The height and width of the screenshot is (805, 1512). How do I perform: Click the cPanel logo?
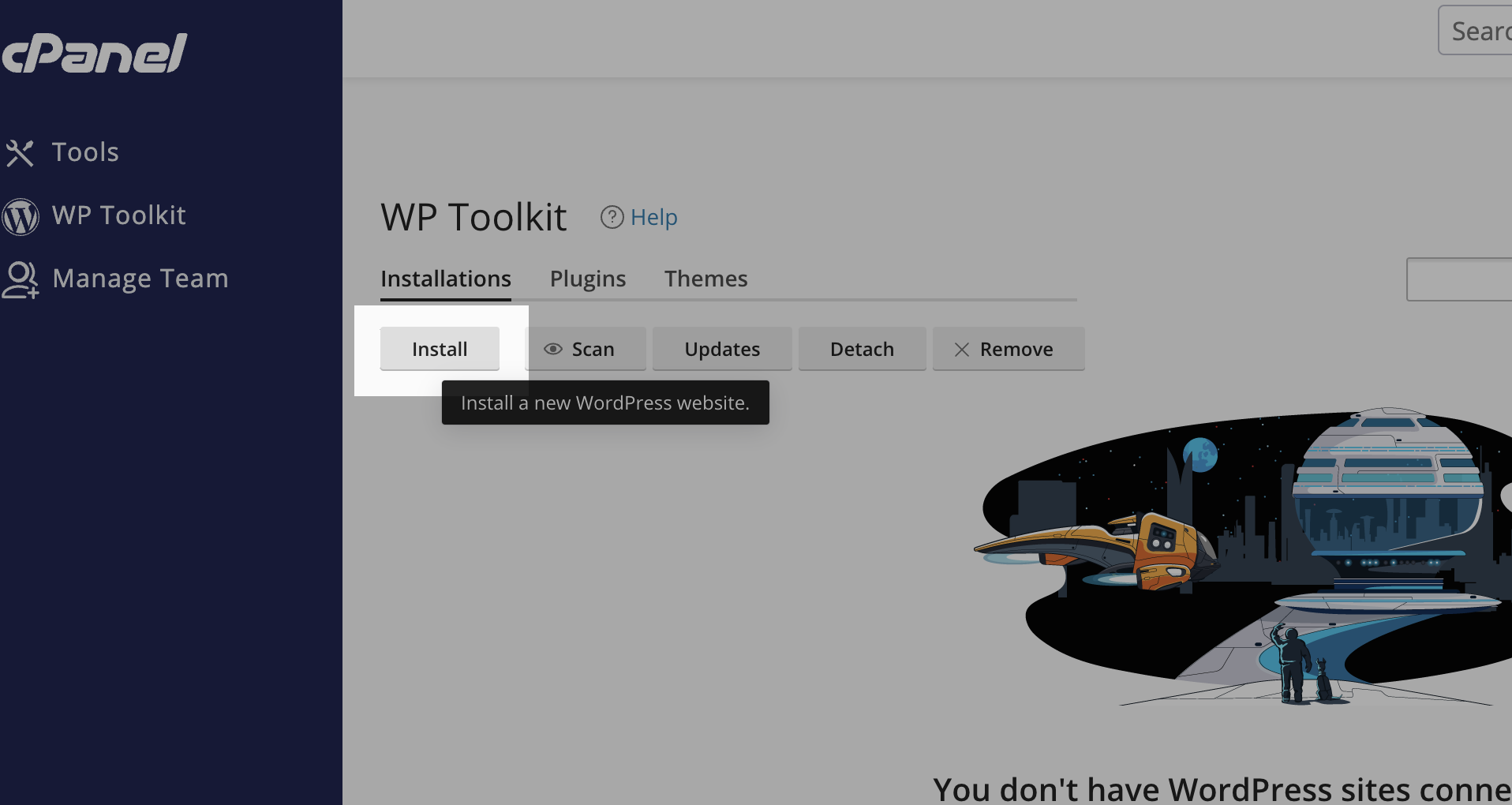[94, 54]
